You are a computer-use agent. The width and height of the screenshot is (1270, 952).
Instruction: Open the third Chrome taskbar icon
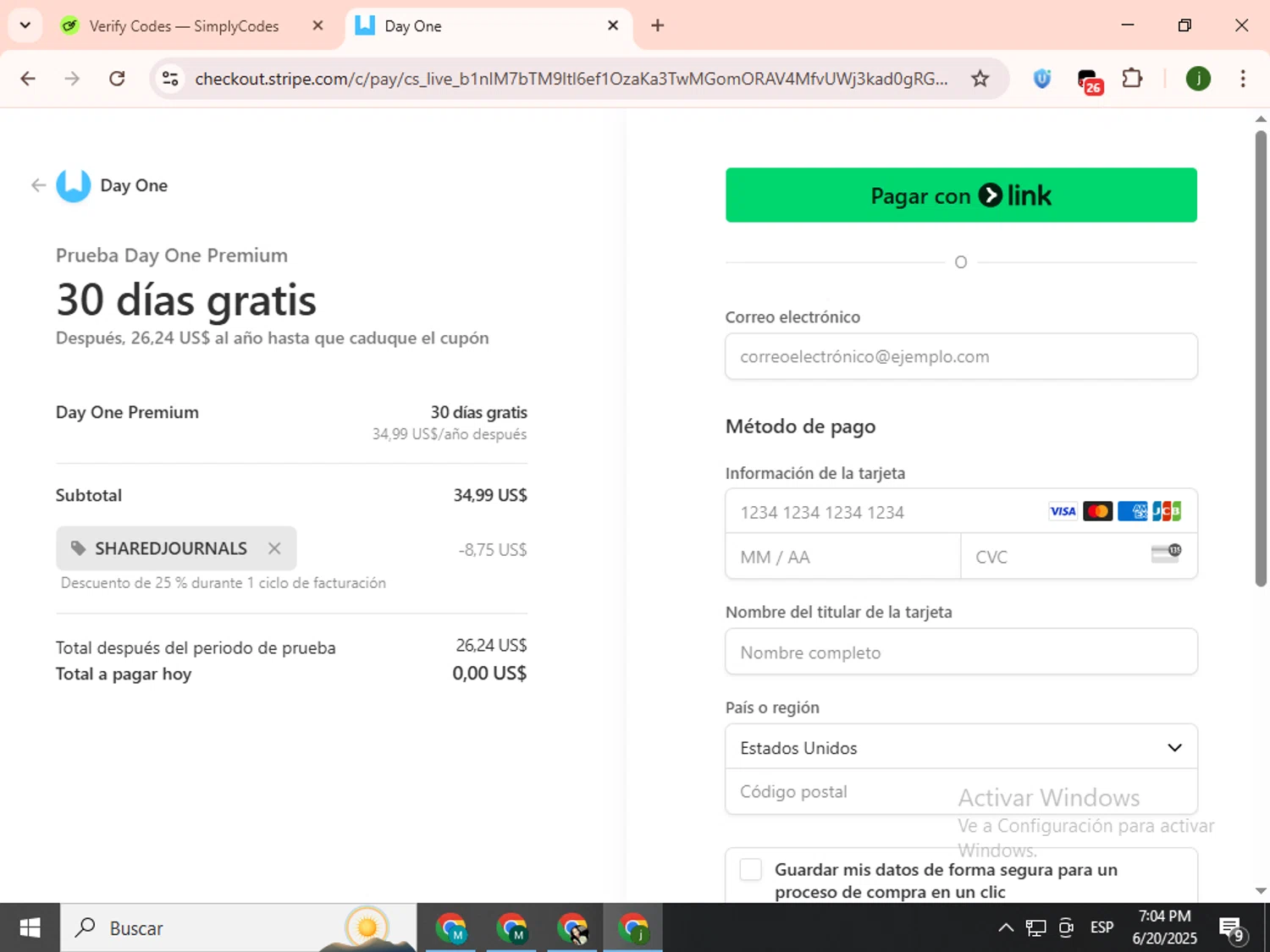click(x=573, y=928)
